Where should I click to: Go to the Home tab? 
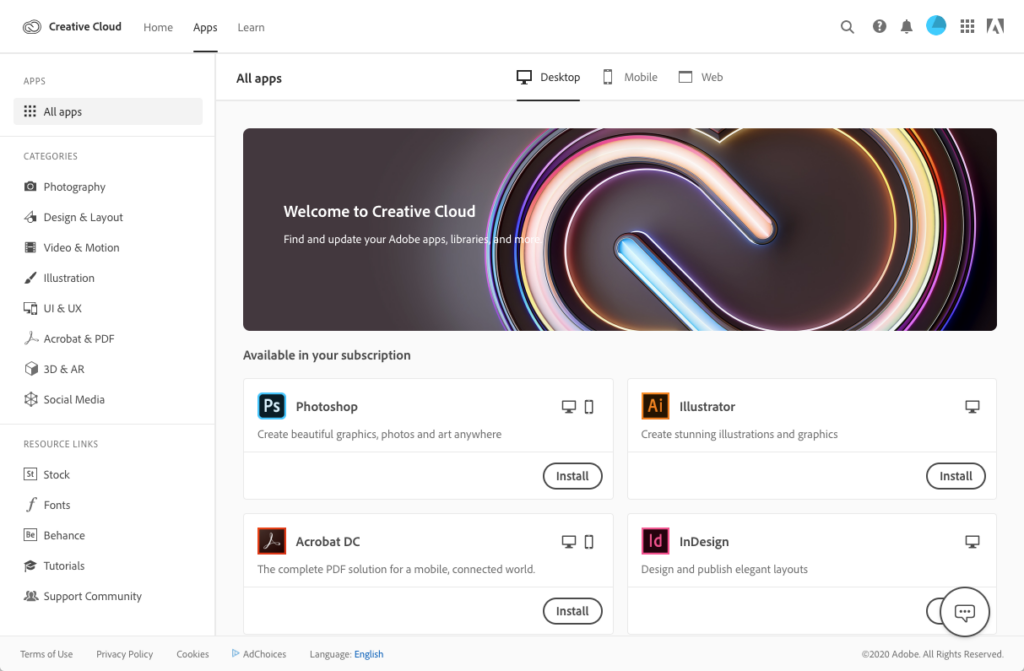(x=158, y=27)
